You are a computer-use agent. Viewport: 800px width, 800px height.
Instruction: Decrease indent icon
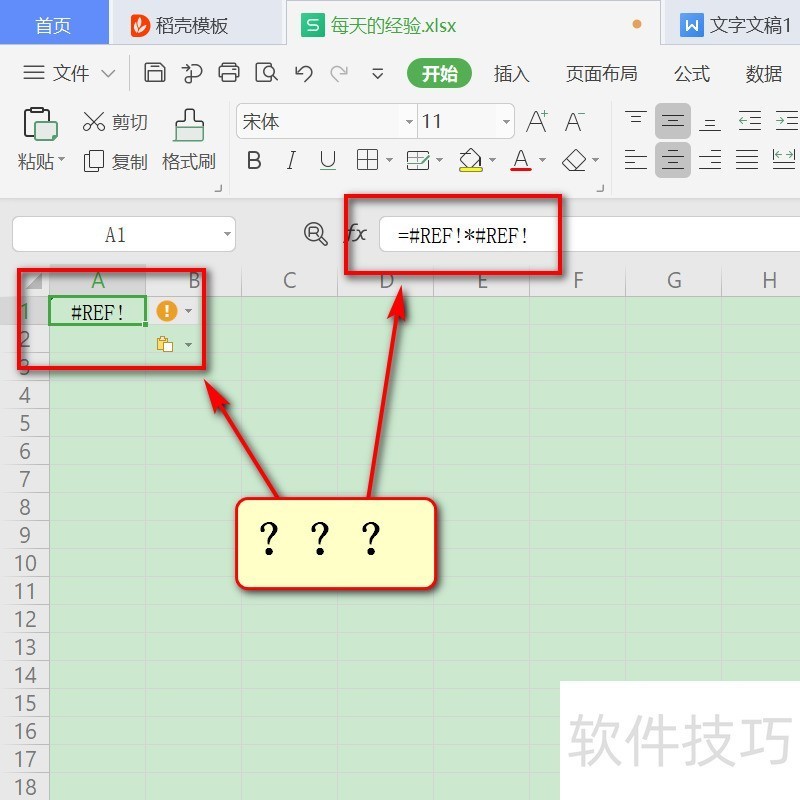[749, 121]
